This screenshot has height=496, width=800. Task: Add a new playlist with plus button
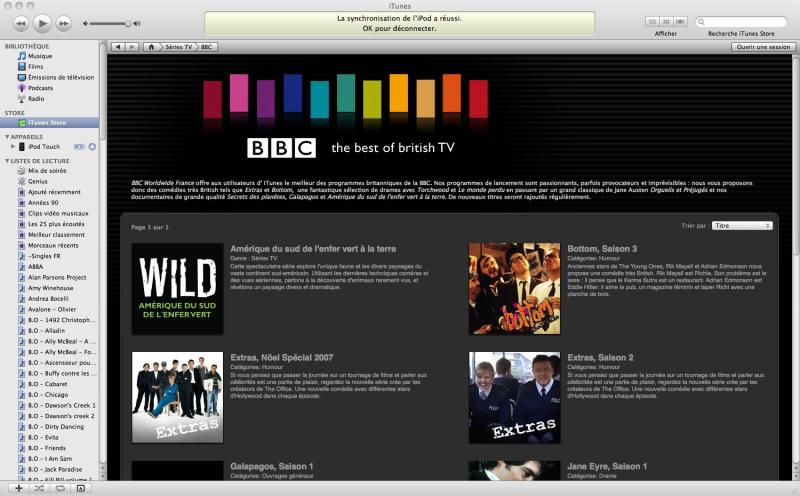pos(18,488)
